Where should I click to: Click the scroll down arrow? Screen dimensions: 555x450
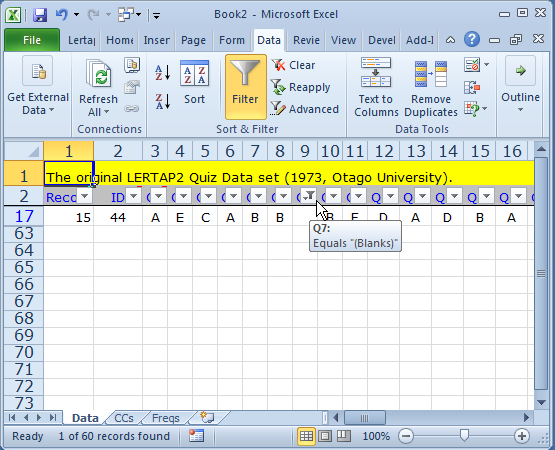541,402
